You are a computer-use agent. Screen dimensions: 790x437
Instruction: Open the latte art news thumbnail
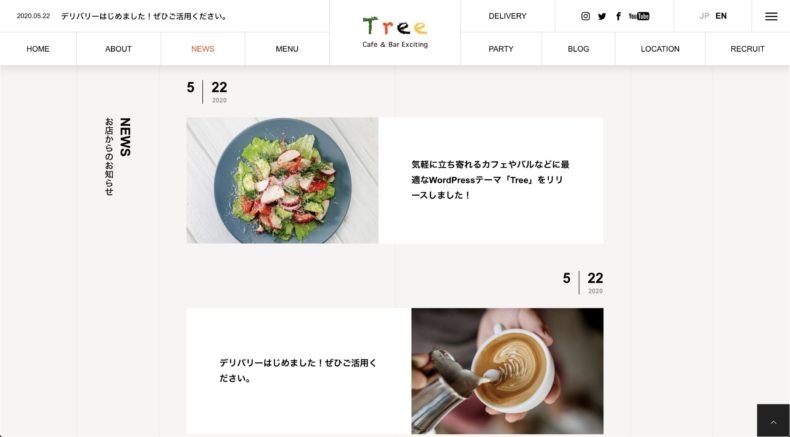tap(507, 371)
